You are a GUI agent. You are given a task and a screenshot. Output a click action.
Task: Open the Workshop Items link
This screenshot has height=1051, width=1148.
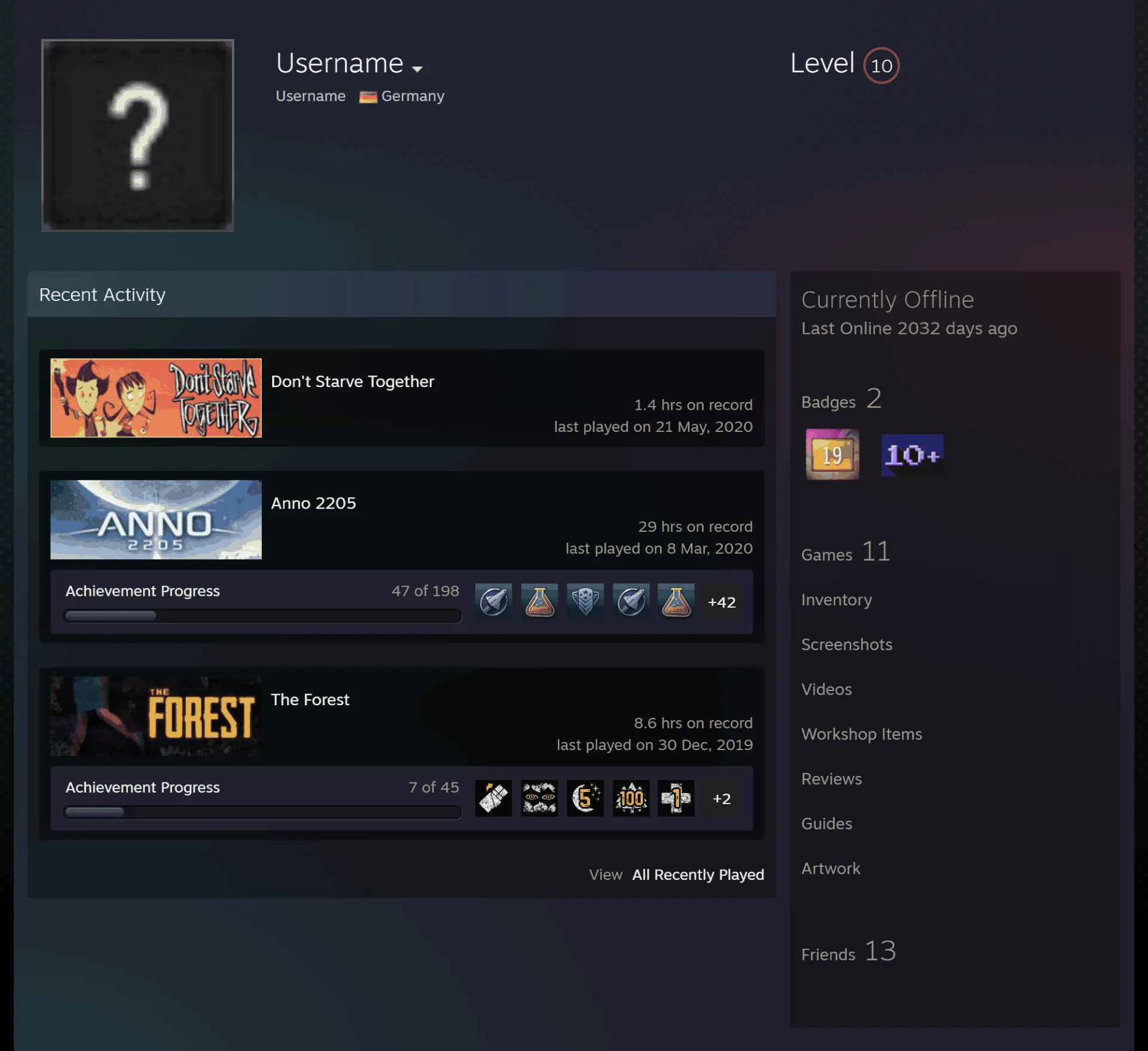862,734
